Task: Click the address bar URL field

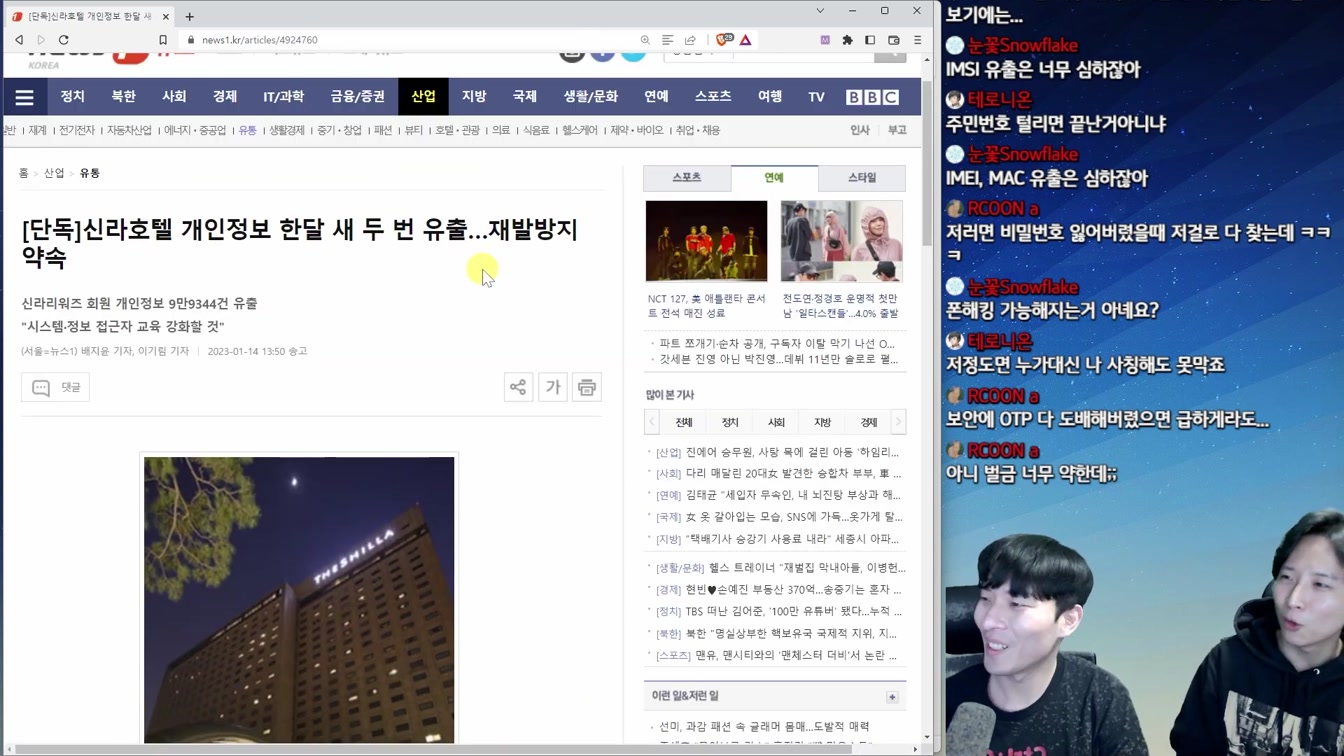Action: pos(410,40)
